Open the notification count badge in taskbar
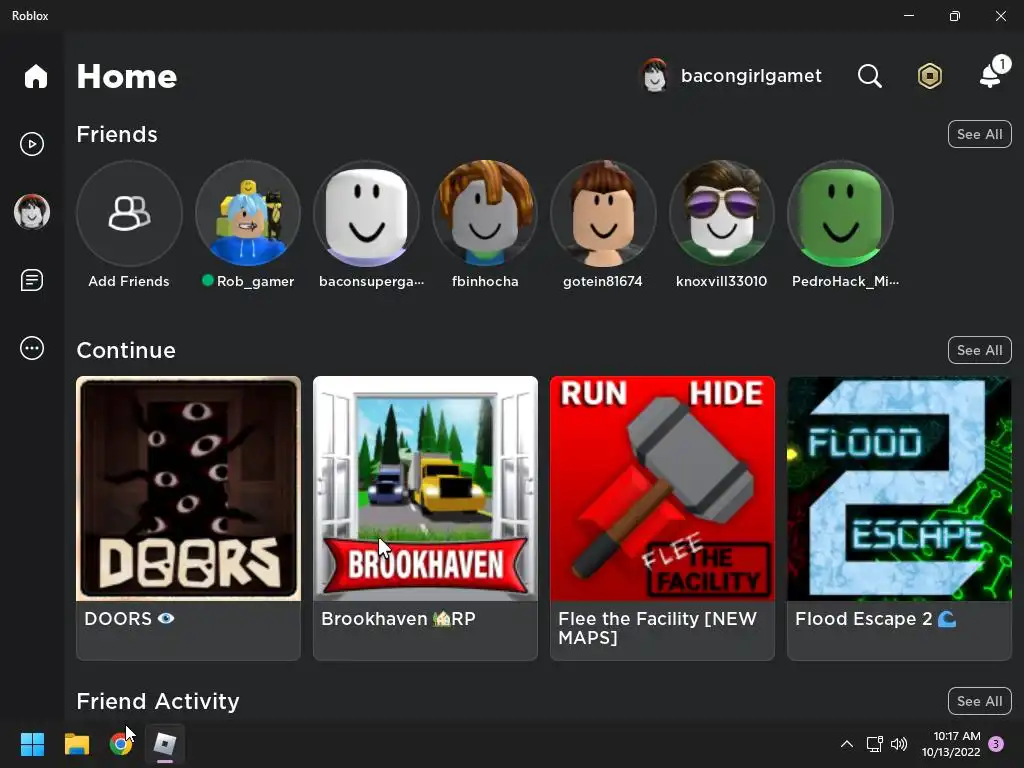The height and width of the screenshot is (768, 1024). [x=996, y=744]
